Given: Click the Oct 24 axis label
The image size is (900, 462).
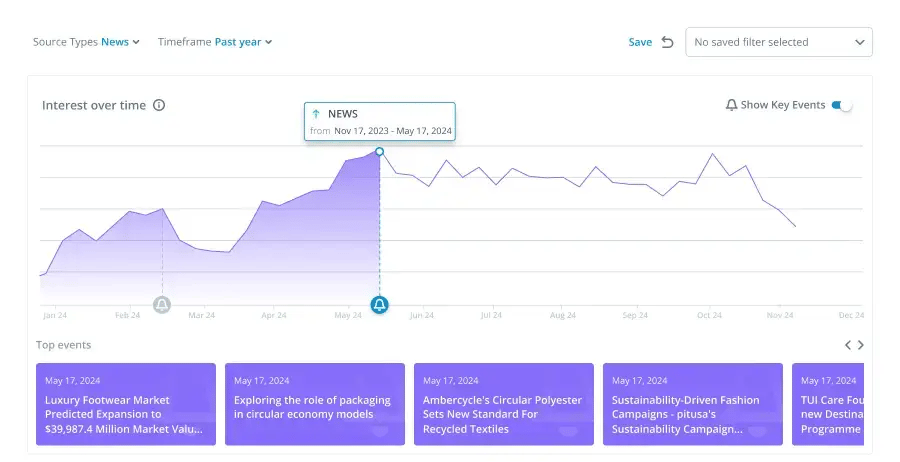Looking at the screenshot, I should point(709,315).
